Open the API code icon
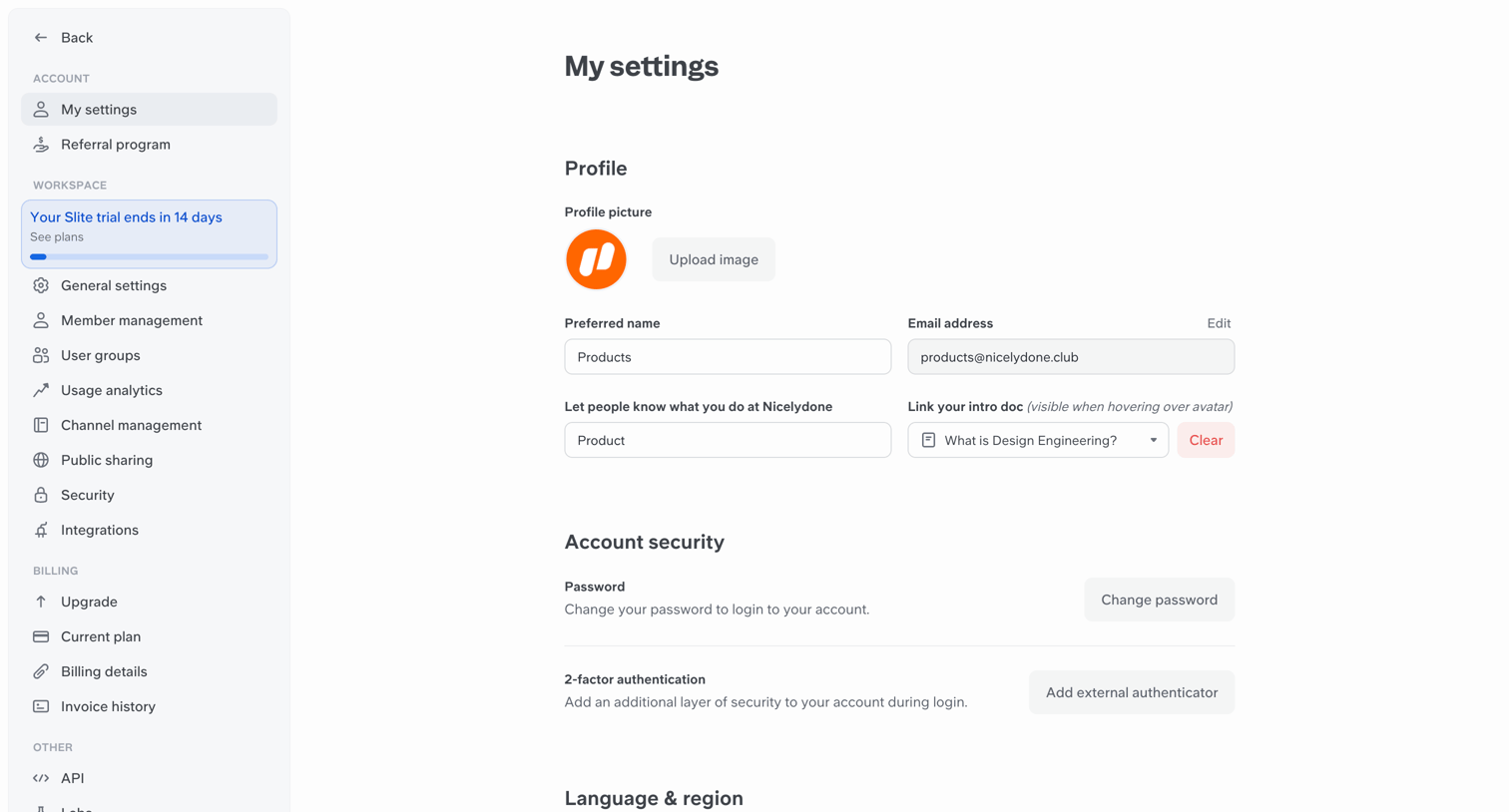Viewport: 1509px width, 812px height. 41,778
